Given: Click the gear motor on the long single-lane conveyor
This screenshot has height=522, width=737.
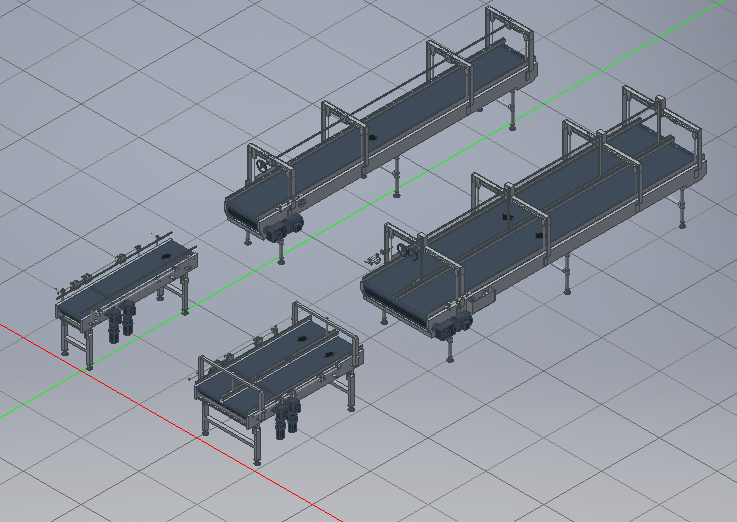Looking at the screenshot, I should 283,226.
